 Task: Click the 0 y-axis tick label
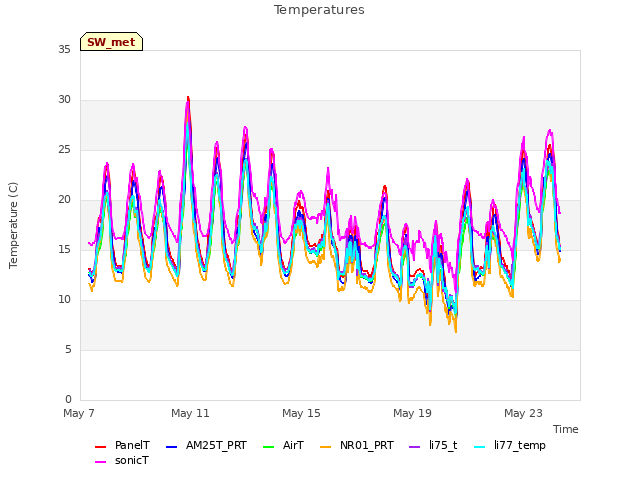coord(68,400)
